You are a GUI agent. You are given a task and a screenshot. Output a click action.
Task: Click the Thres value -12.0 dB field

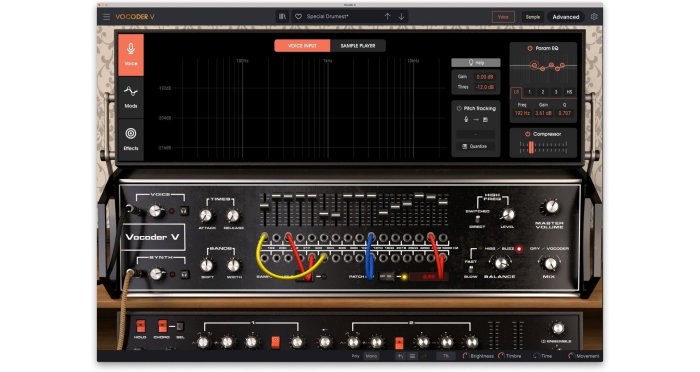pos(485,87)
